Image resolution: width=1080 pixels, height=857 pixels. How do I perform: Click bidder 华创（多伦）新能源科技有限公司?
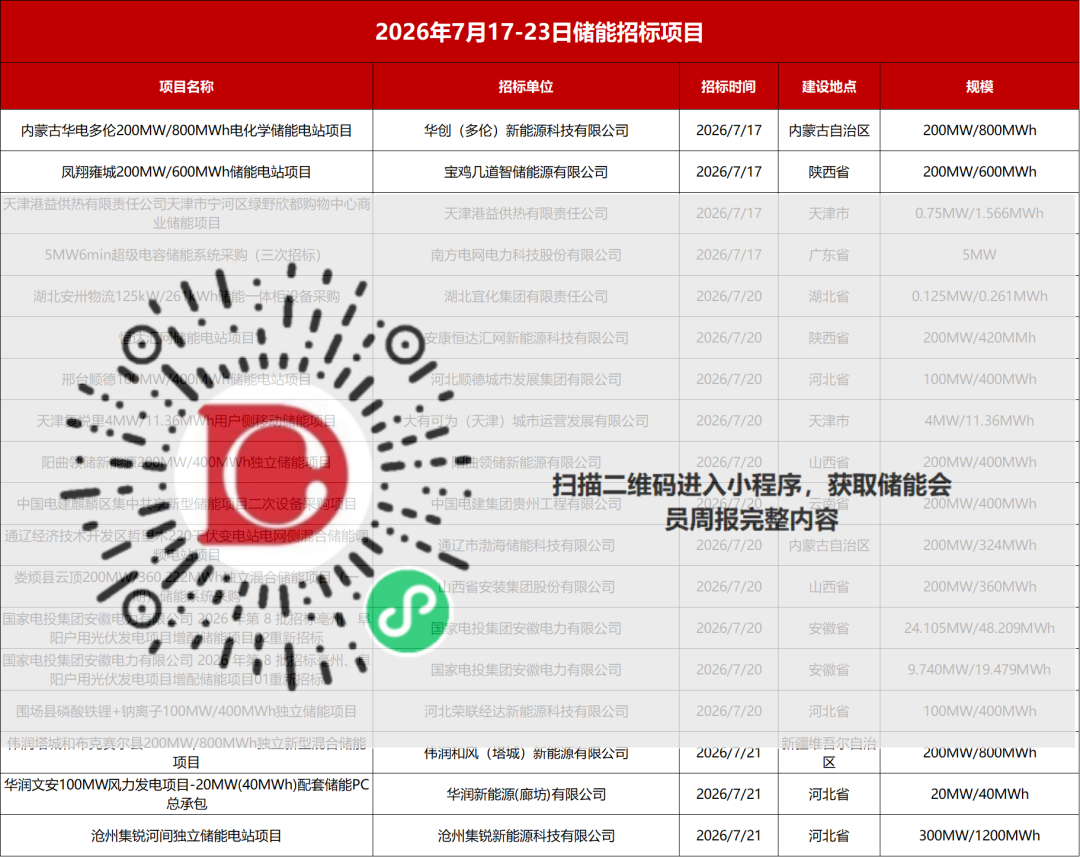click(x=526, y=130)
